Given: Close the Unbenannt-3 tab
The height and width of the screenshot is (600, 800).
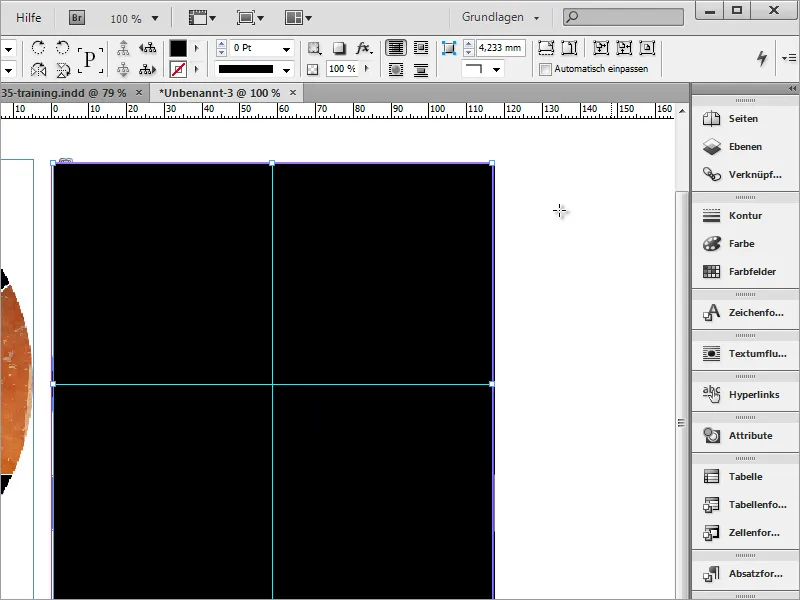Looking at the screenshot, I should pyautogui.click(x=293, y=92).
